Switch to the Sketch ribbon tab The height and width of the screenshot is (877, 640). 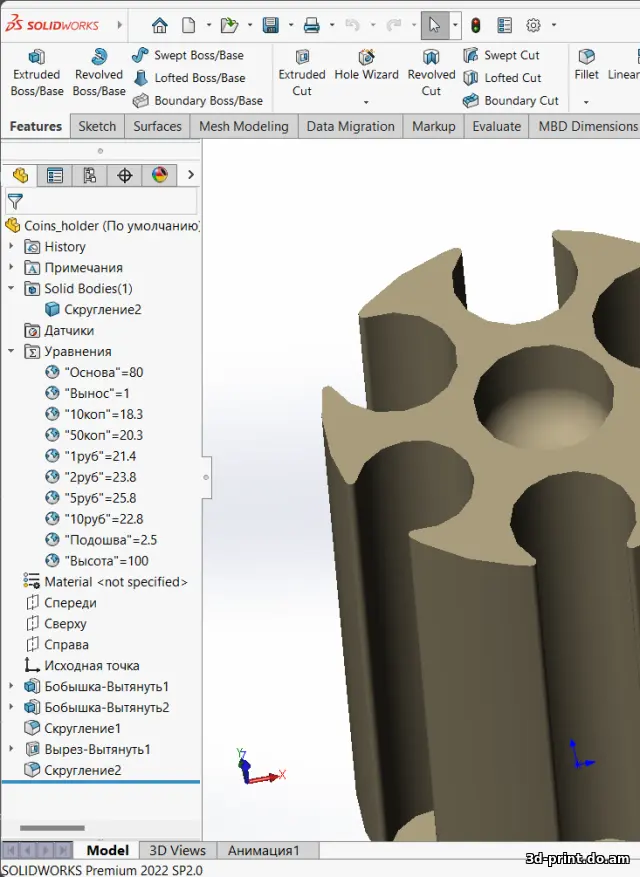(97, 126)
